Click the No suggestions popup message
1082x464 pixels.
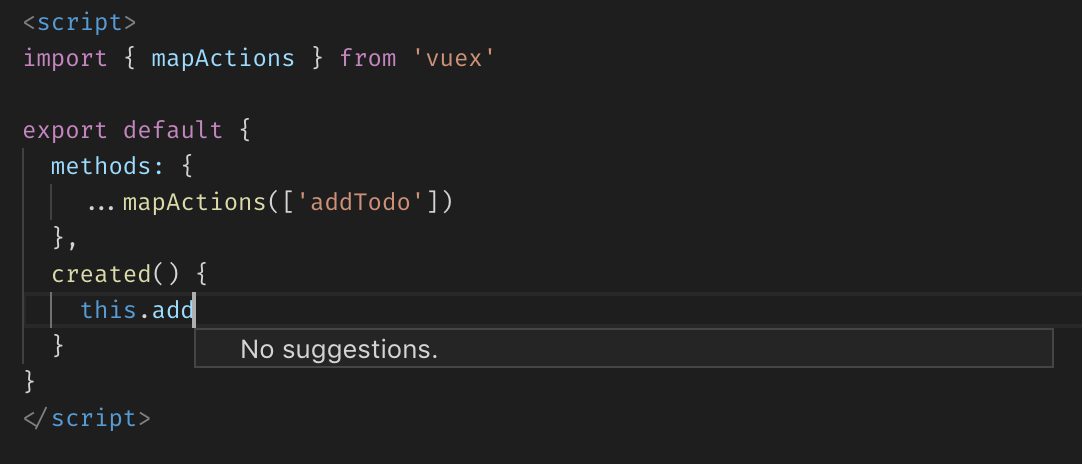coord(339,349)
